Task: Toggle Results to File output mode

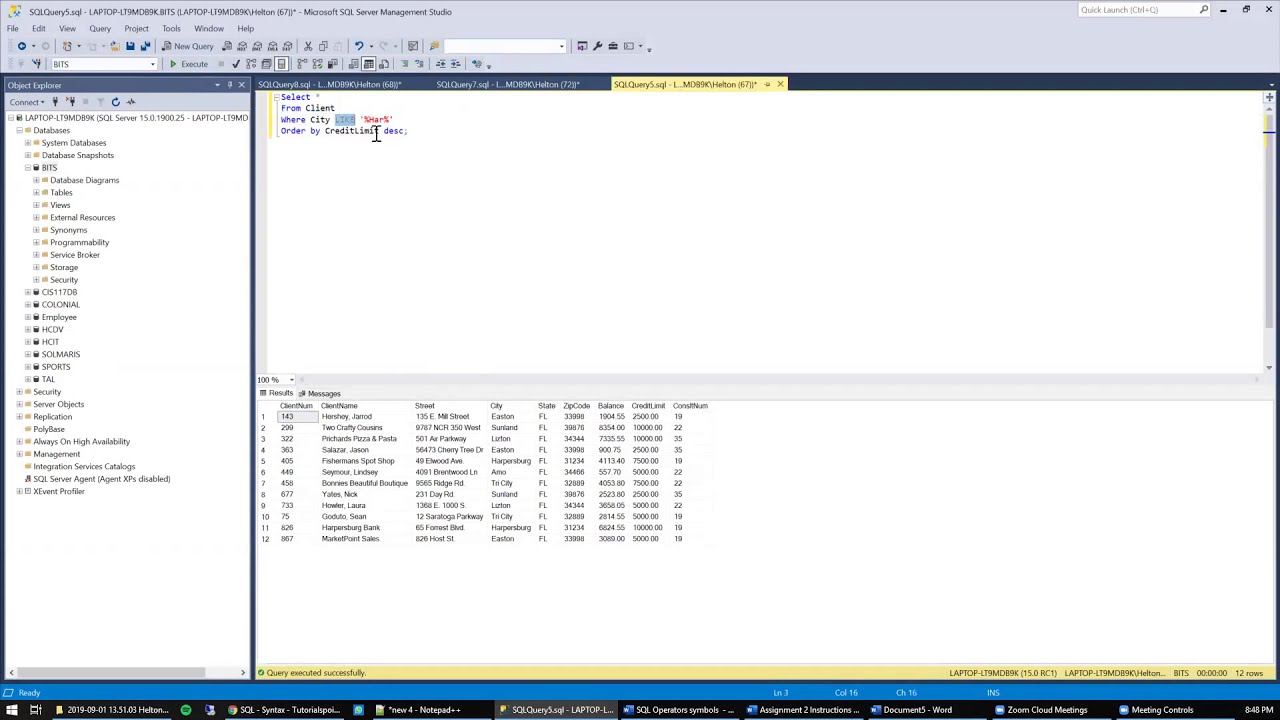Action: [383, 64]
